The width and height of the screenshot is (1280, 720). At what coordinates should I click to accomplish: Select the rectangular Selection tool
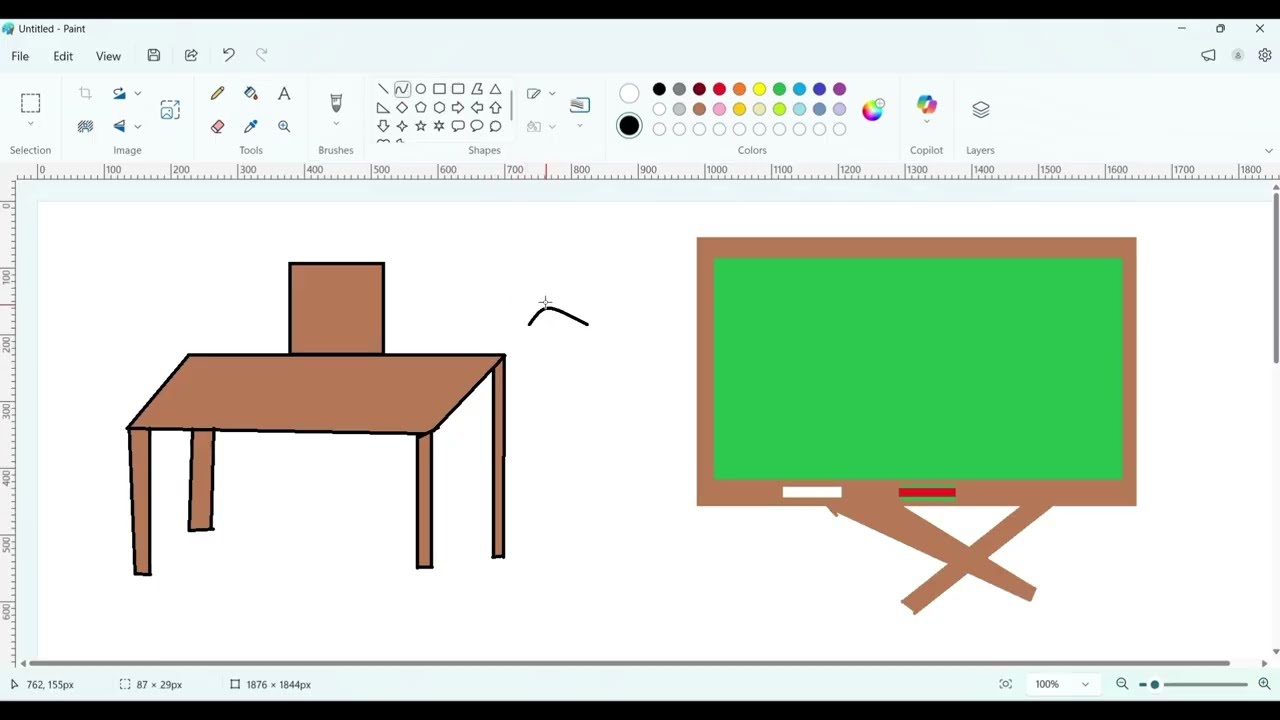[30, 102]
